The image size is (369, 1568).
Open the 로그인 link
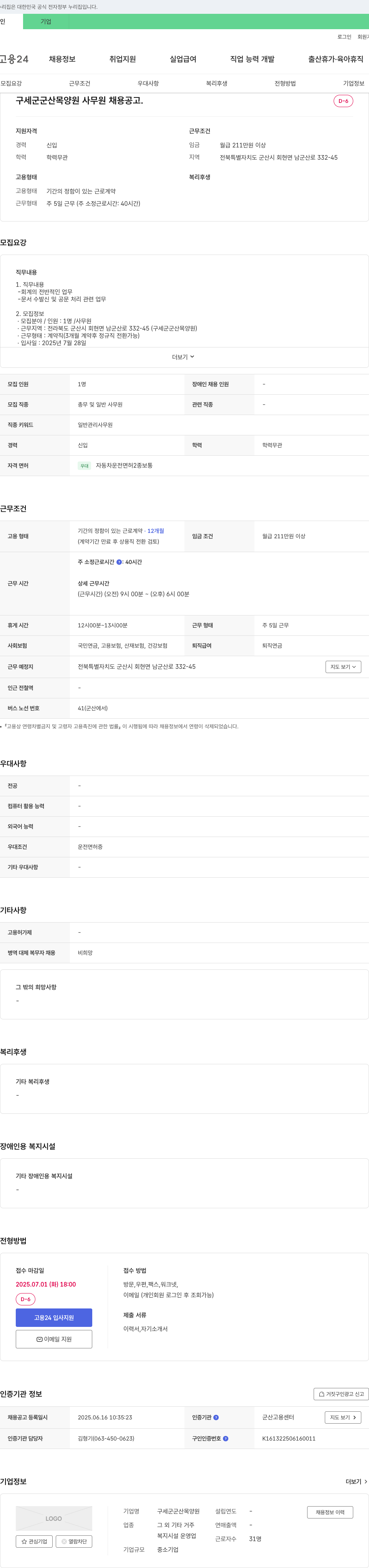coord(344,37)
